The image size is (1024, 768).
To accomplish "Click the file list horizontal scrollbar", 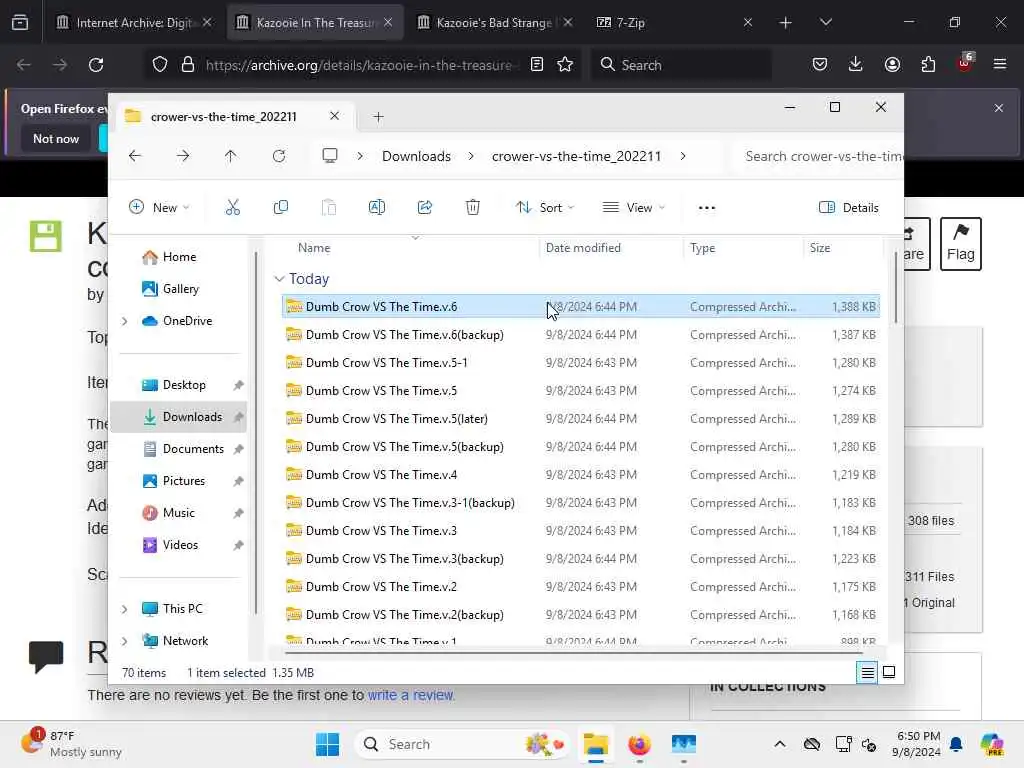I will (573, 652).
